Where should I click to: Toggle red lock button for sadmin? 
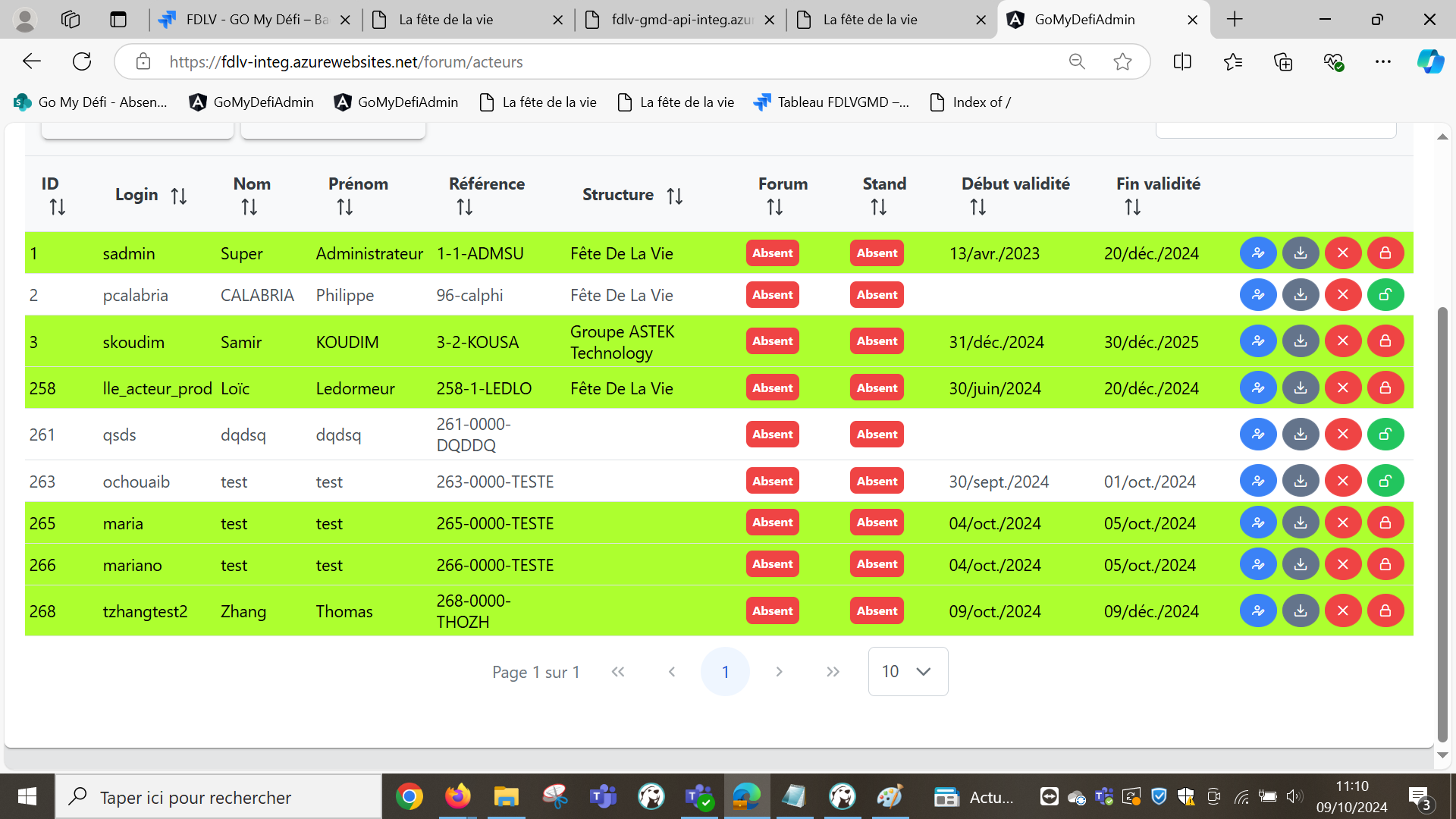[1385, 253]
